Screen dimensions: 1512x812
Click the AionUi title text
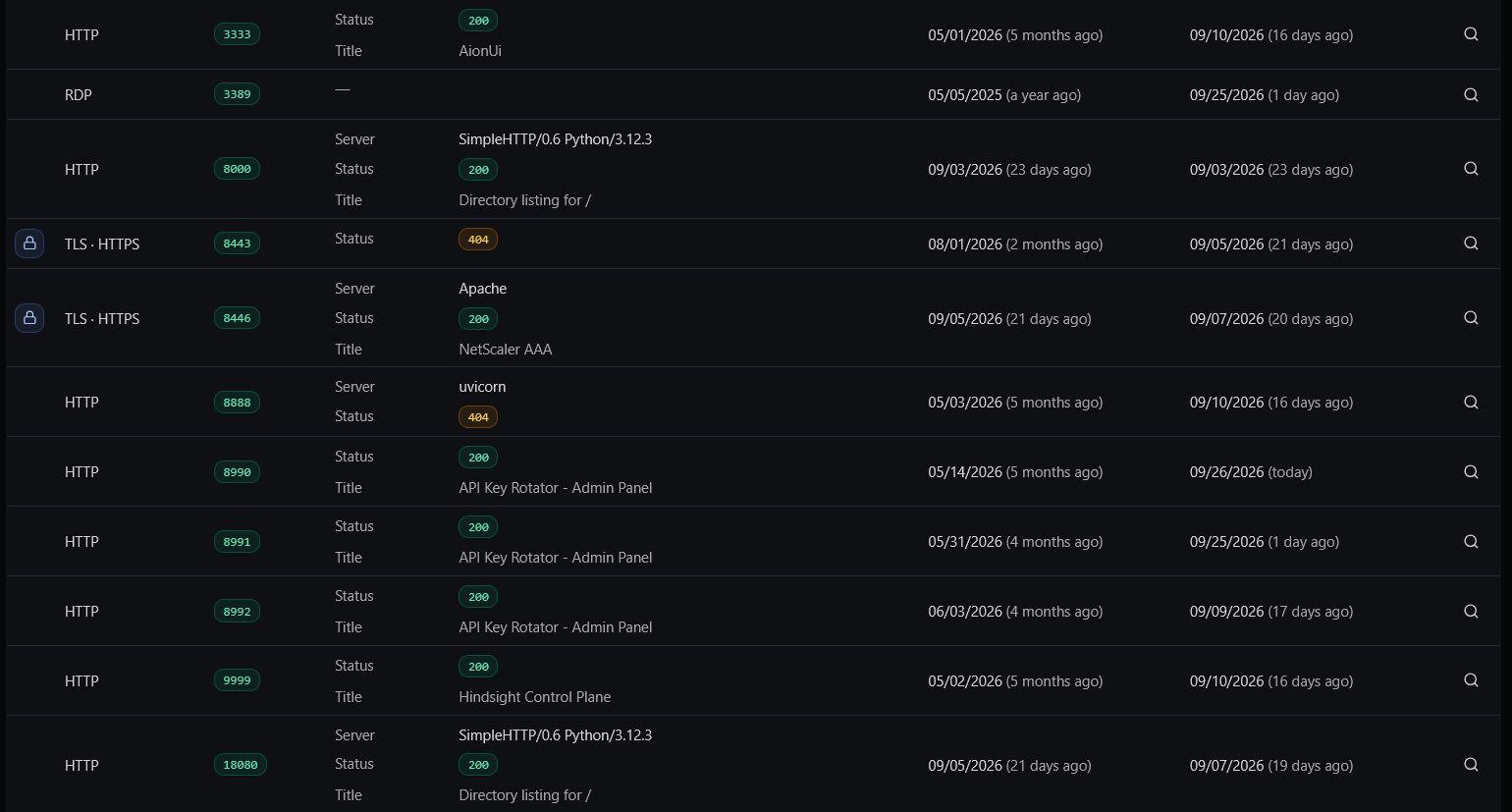point(480,51)
